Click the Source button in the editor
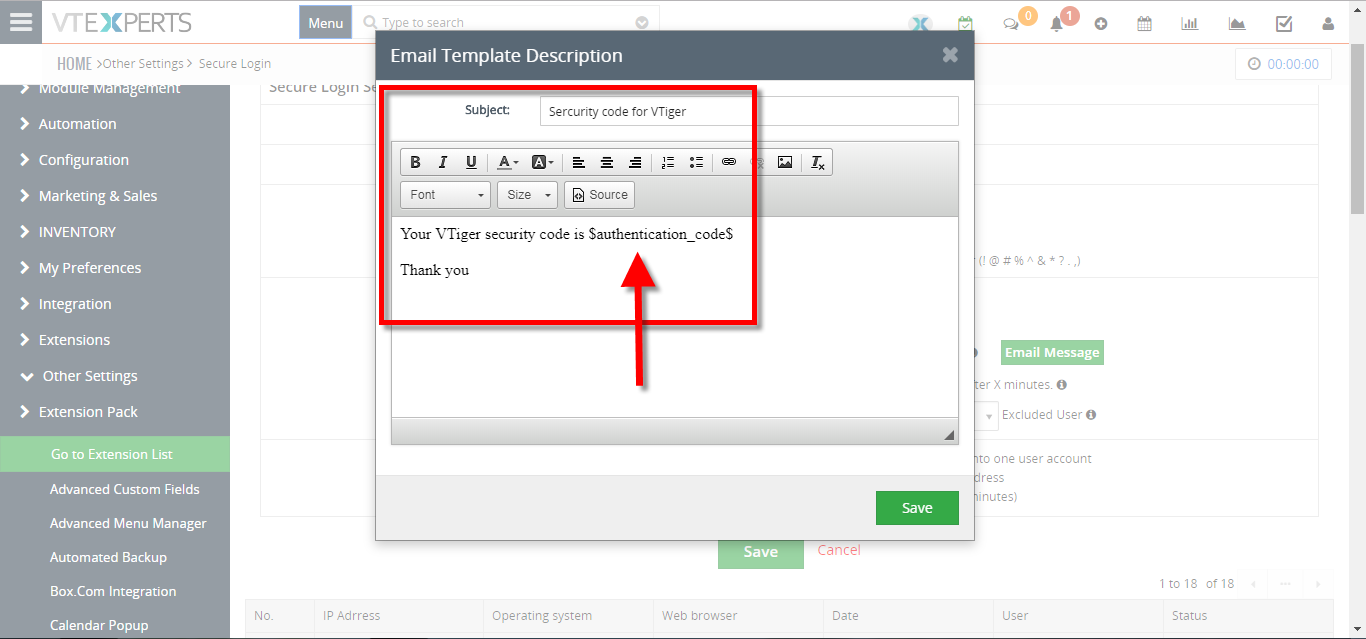Viewport: 1366px width, 639px height. pos(599,195)
